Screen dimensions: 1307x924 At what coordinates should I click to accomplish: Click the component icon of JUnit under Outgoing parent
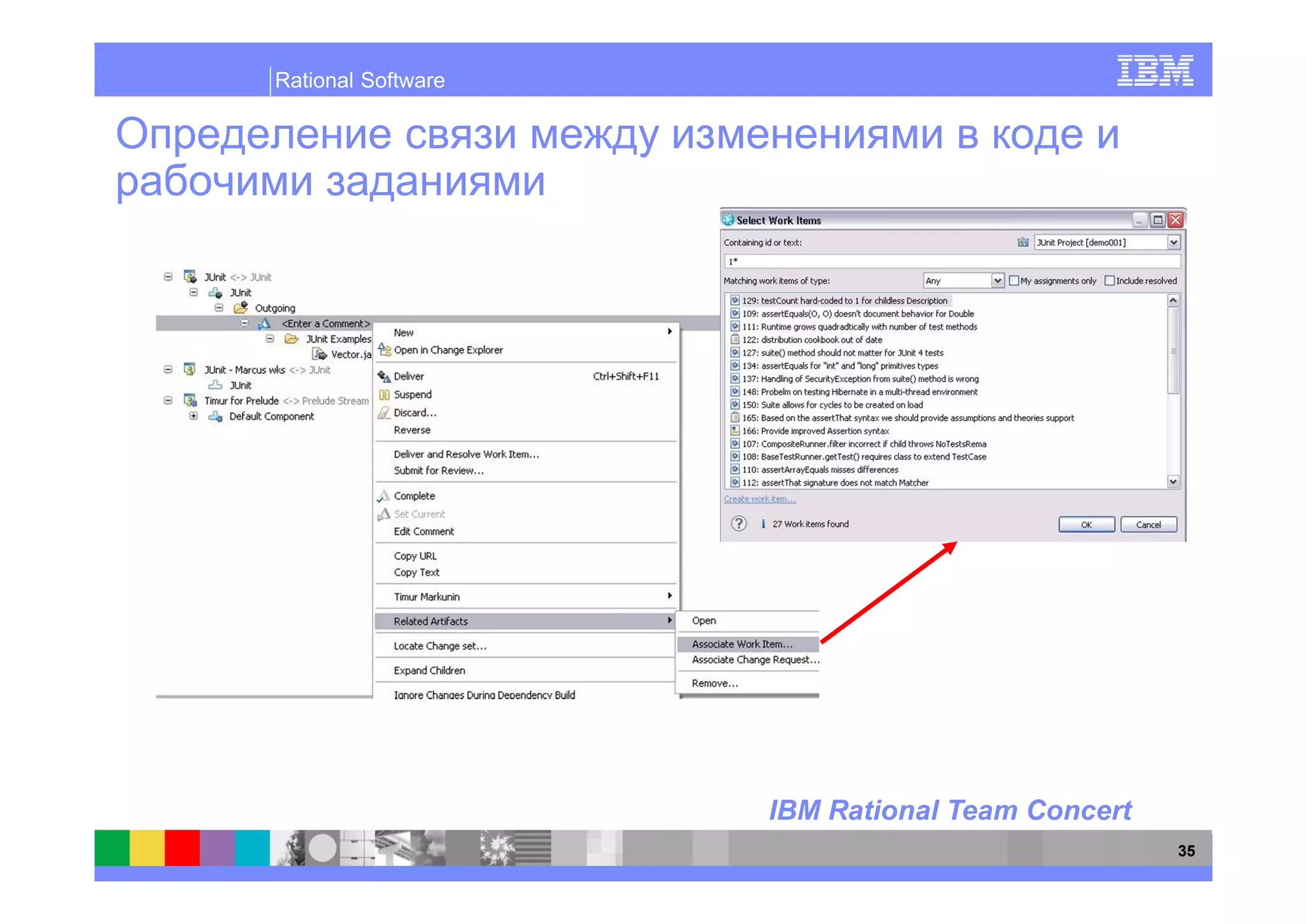[216, 292]
